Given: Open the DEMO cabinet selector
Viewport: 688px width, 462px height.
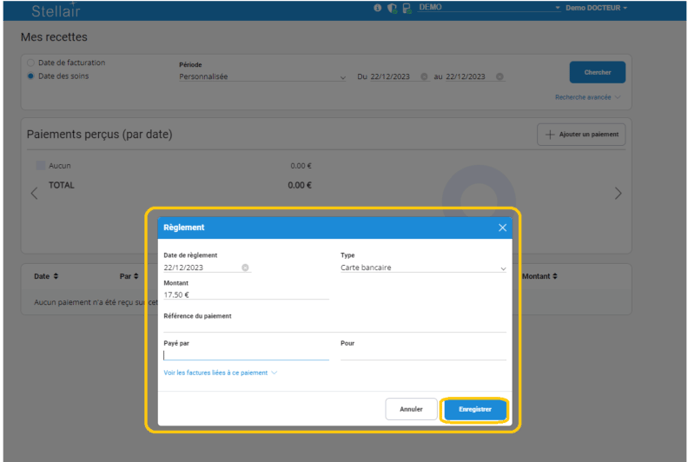Looking at the screenshot, I should (x=490, y=8).
